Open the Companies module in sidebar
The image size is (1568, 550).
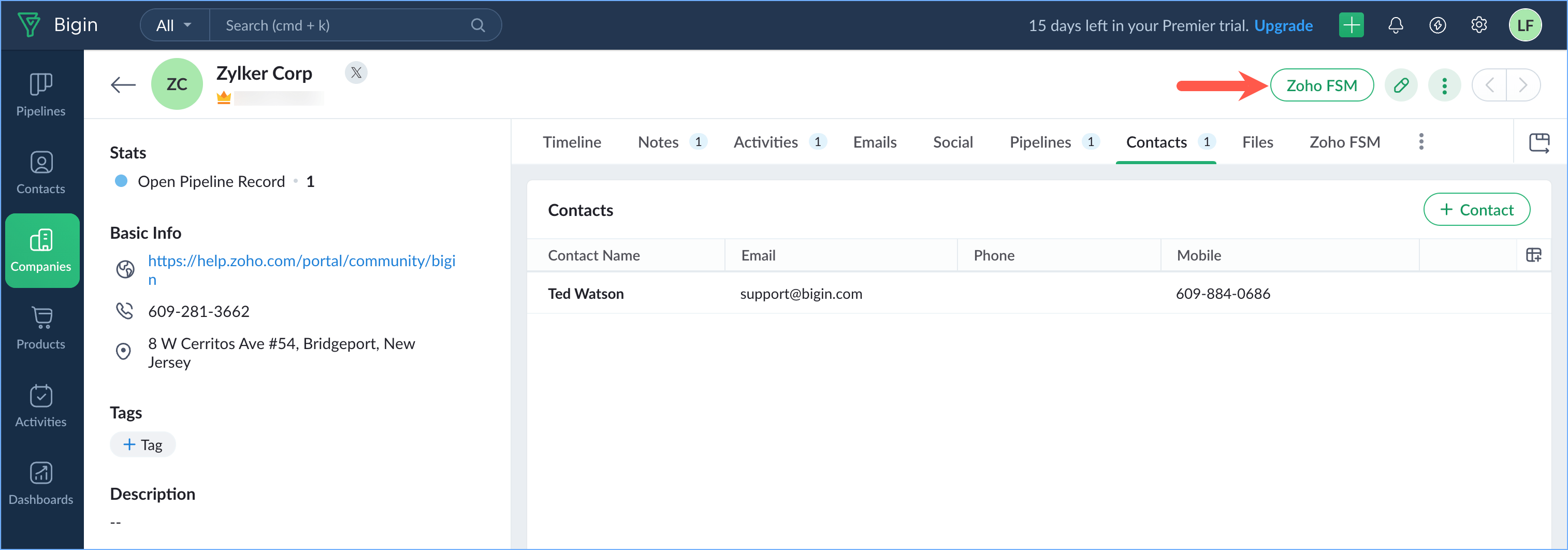pos(42,250)
